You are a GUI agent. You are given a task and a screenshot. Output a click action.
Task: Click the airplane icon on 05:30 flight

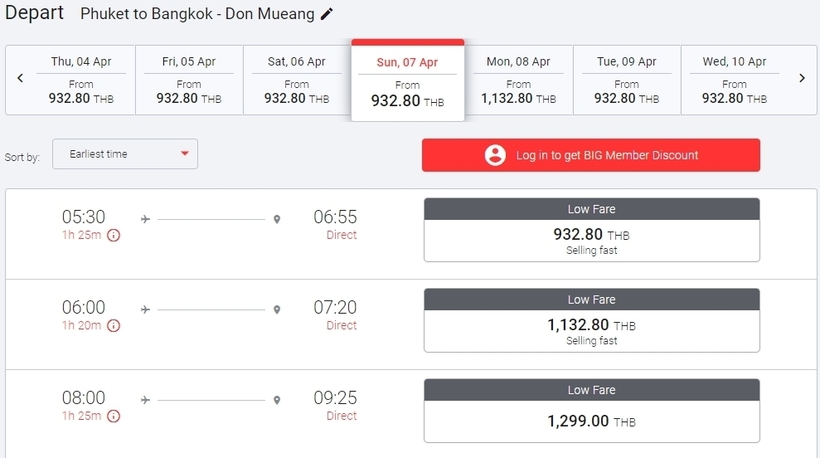click(x=145, y=219)
